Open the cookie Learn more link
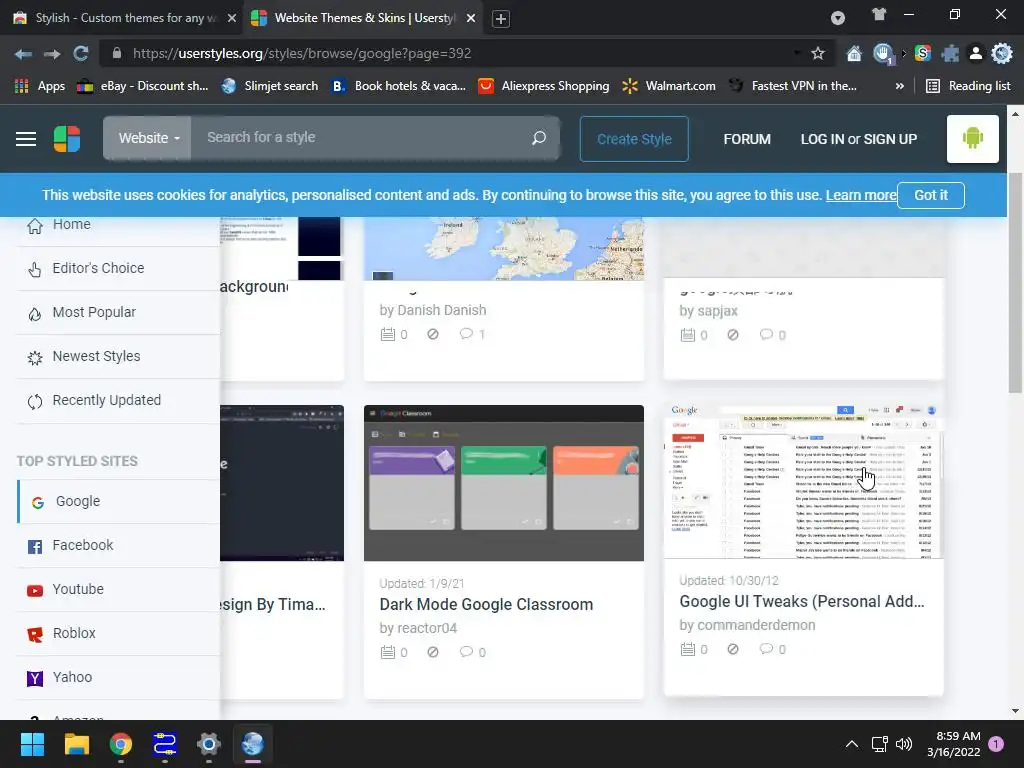This screenshot has height=768, width=1024. pos(861,195)
